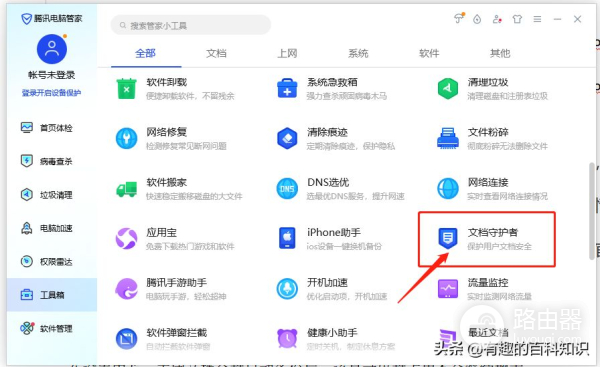Launch the 网络修复 wrench icon

(x=126, y=139)
